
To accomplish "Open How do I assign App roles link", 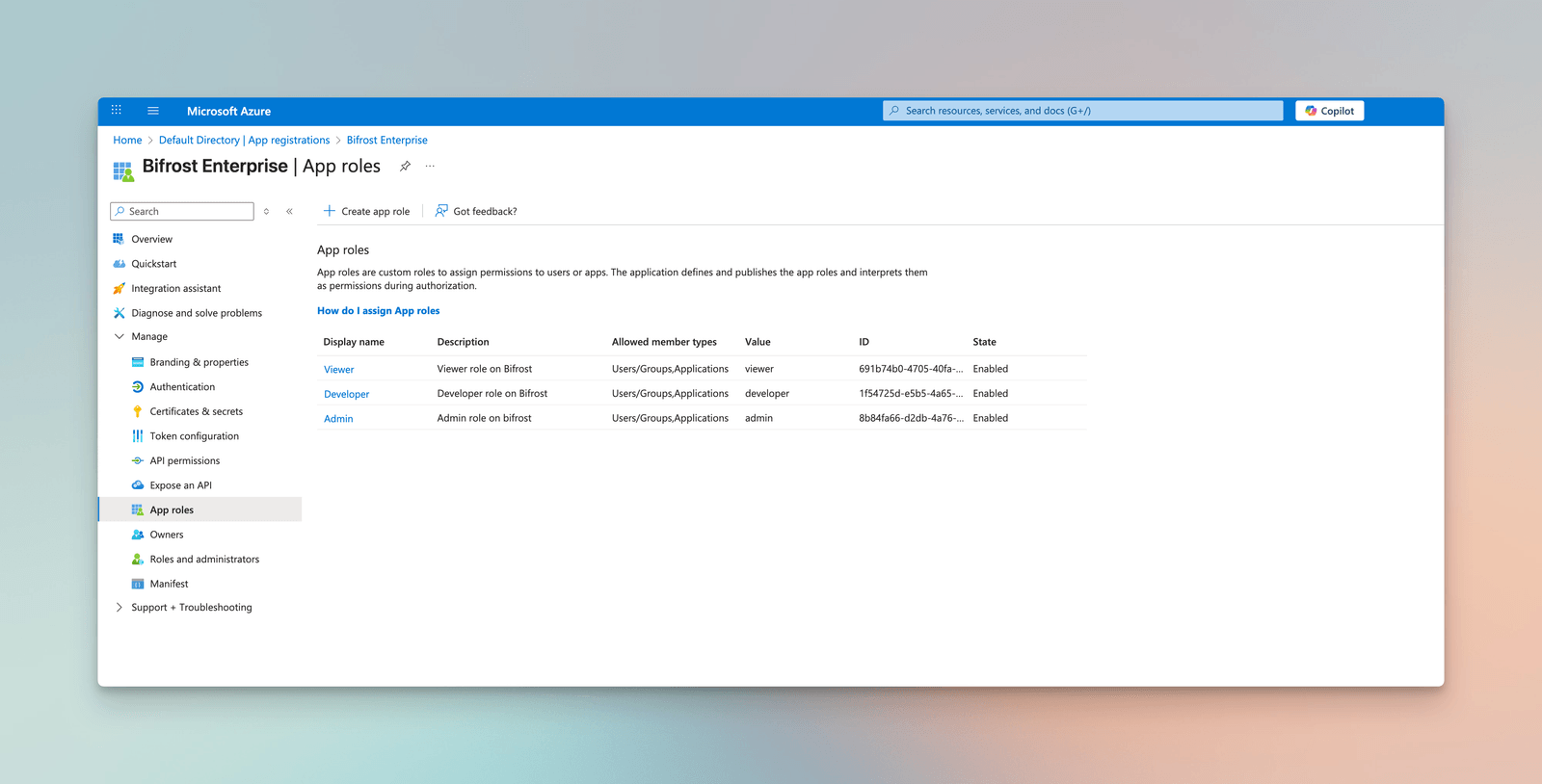I will click(x=378, y=310).
